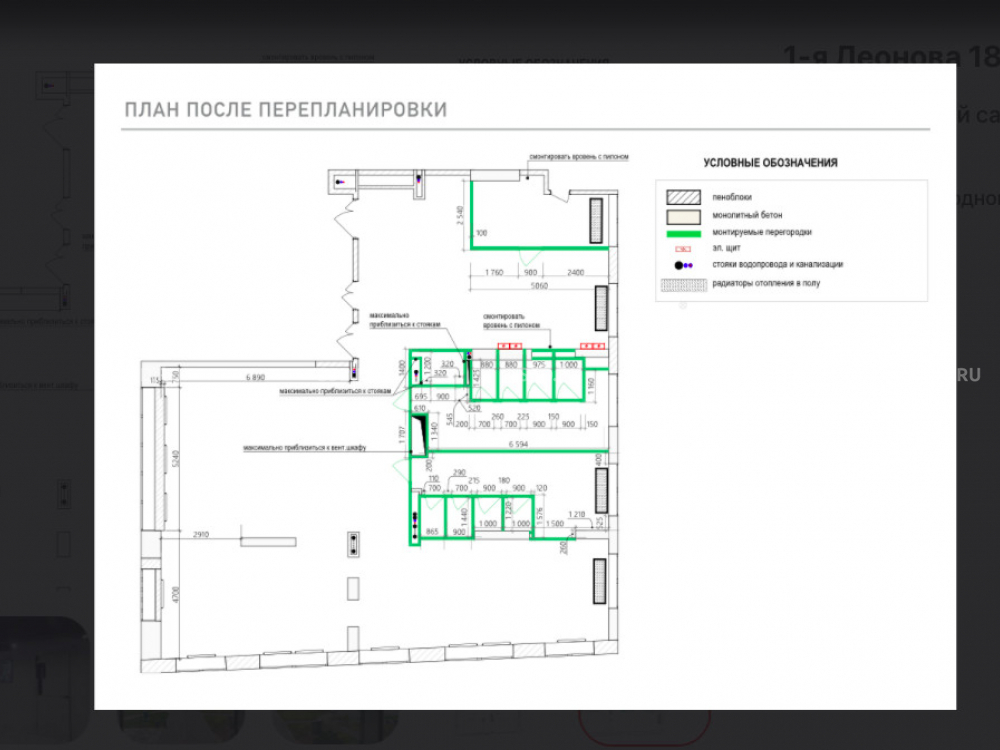Click the УСЛОВНЫЕ ОБОЗНАЧЕНИЯ legend title
This screenshot has height=750, width=1000.
(770, 163)
